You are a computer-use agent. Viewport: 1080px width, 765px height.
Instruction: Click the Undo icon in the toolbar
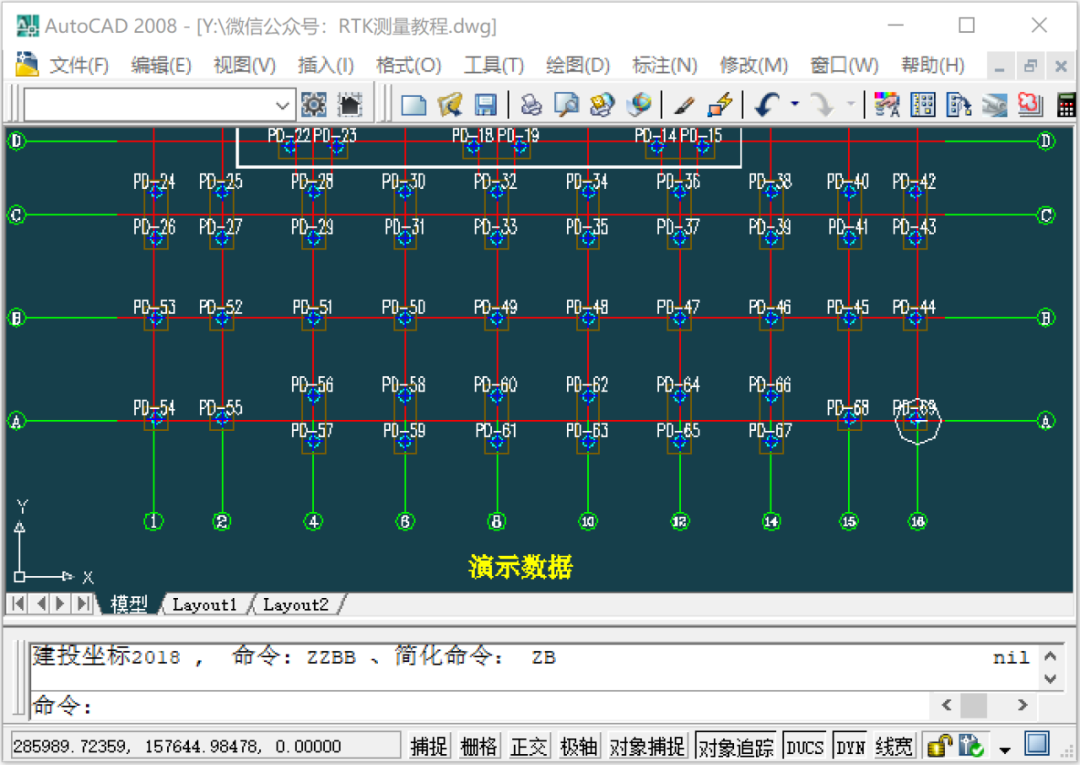click(763, 104)
